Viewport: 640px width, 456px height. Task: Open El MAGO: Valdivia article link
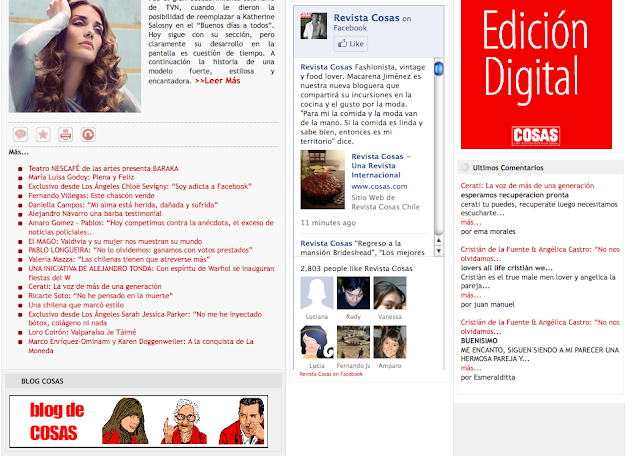[115, 241]
